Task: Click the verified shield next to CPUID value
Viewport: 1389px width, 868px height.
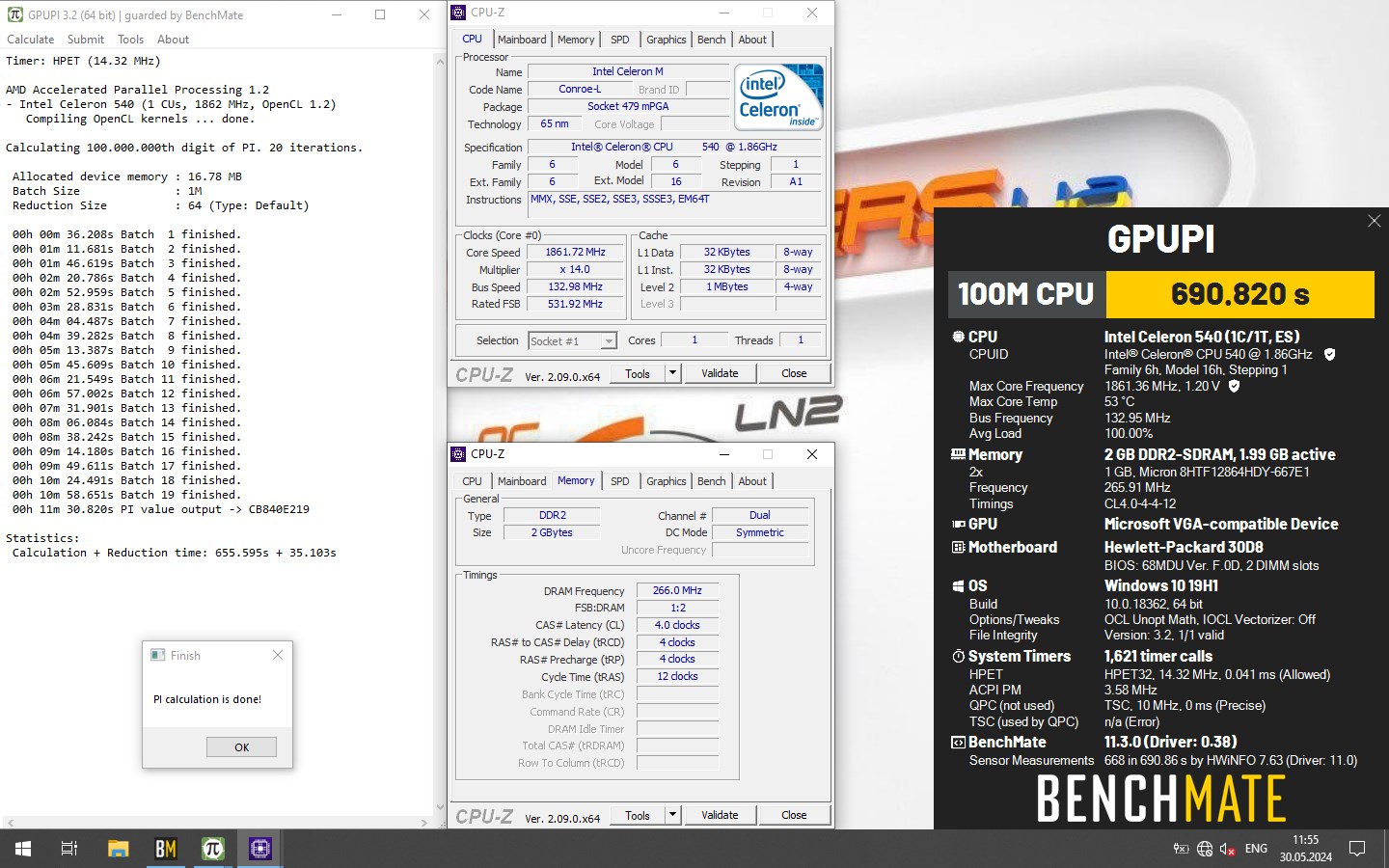Action: pos(1329,354)
